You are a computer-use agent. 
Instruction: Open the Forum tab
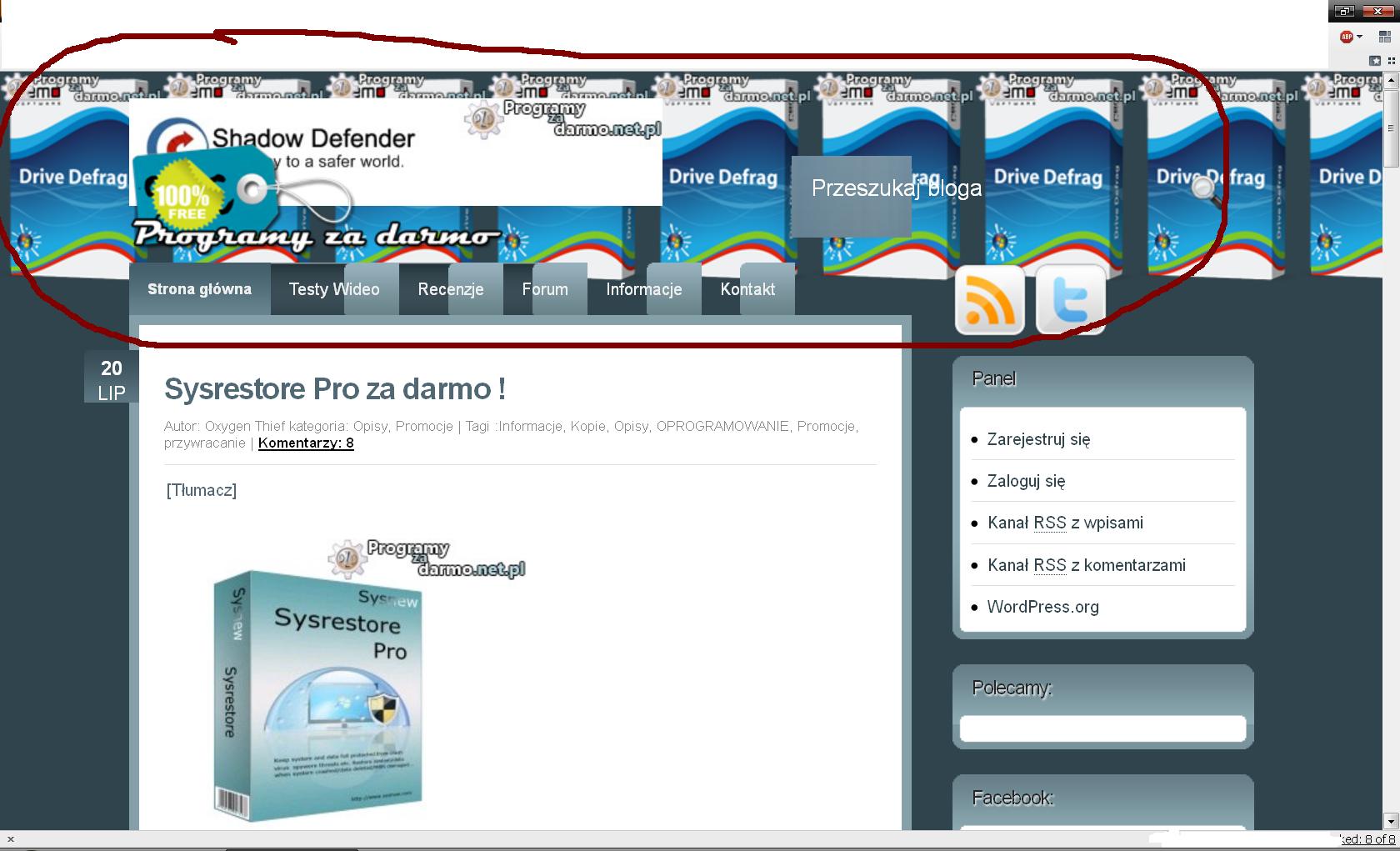click(x=545, y=289)
